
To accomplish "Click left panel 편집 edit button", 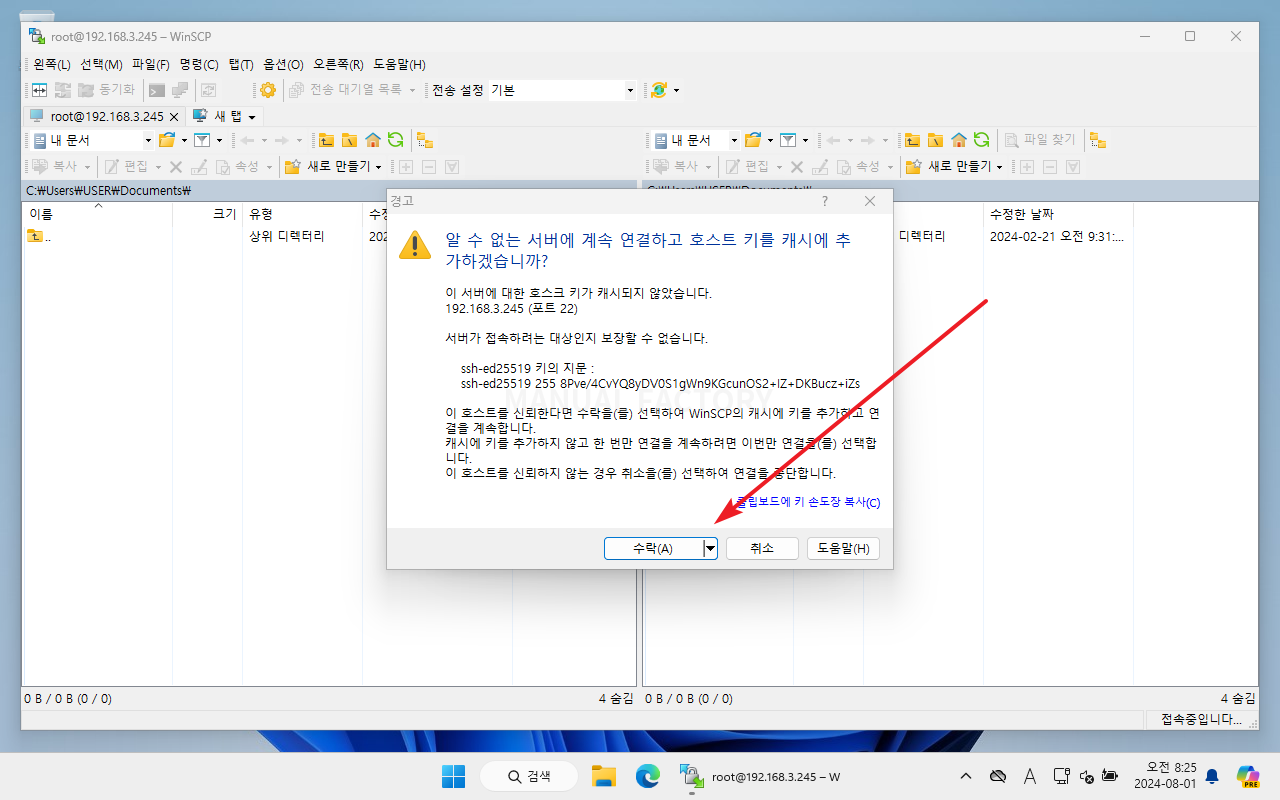I will (x=127, y=167).
